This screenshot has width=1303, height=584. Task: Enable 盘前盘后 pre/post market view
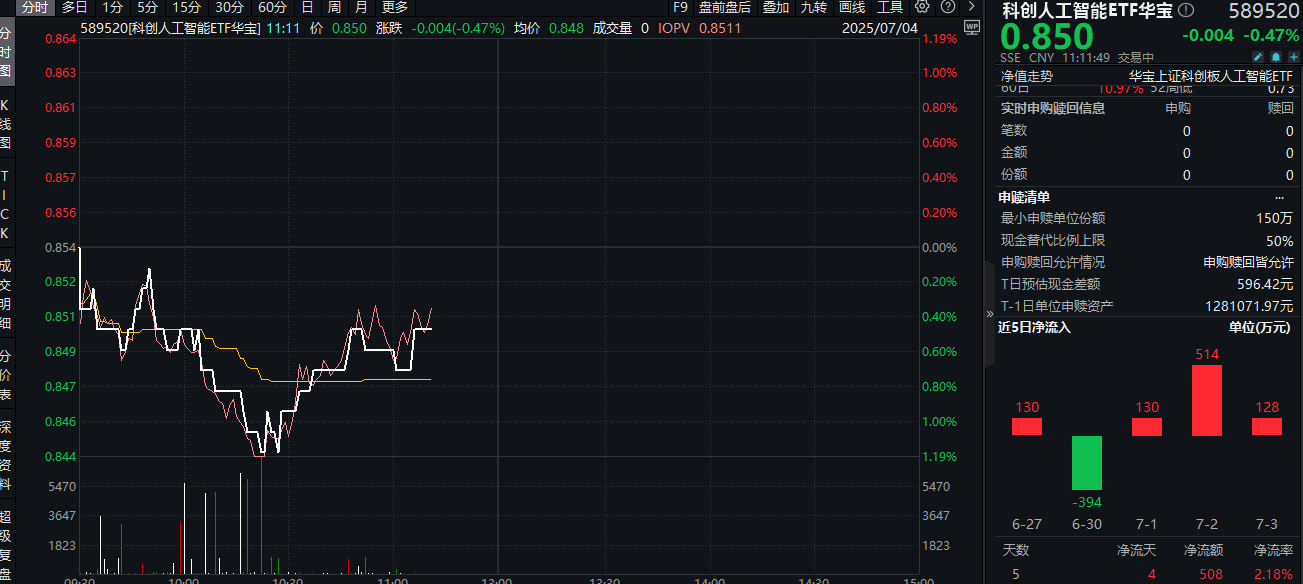click(x=727, y=7)
